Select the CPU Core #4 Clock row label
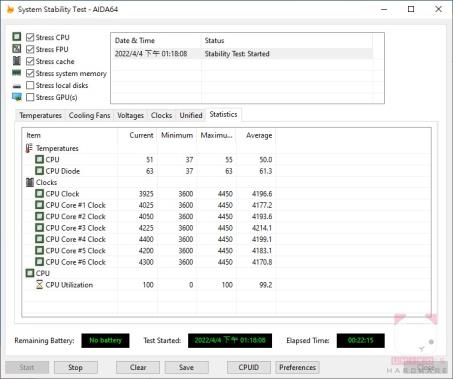Image resolution: width=453 pixels, height=379 pixels. click(x=76, y=239)
